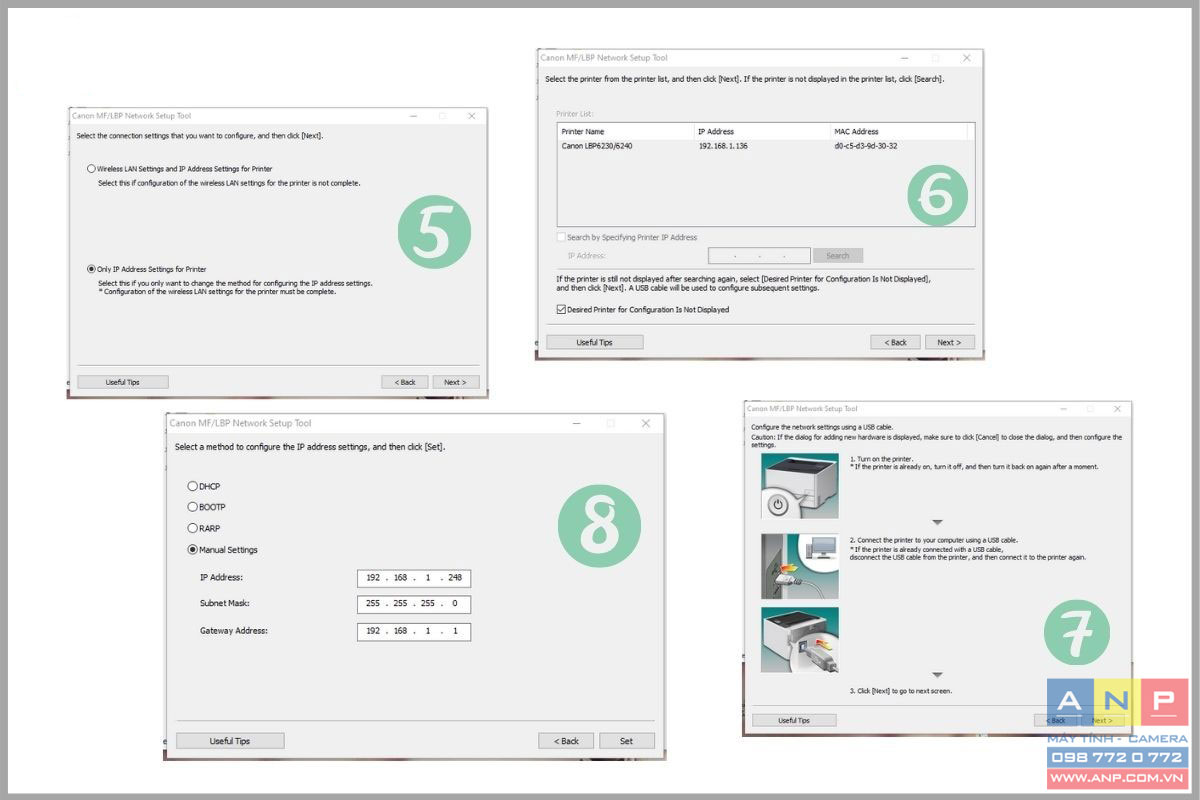This screenshot has height=800, width=1200.
Task: Click the IP Address field showing 192.168.1.248
Action: tap(414, 578)
